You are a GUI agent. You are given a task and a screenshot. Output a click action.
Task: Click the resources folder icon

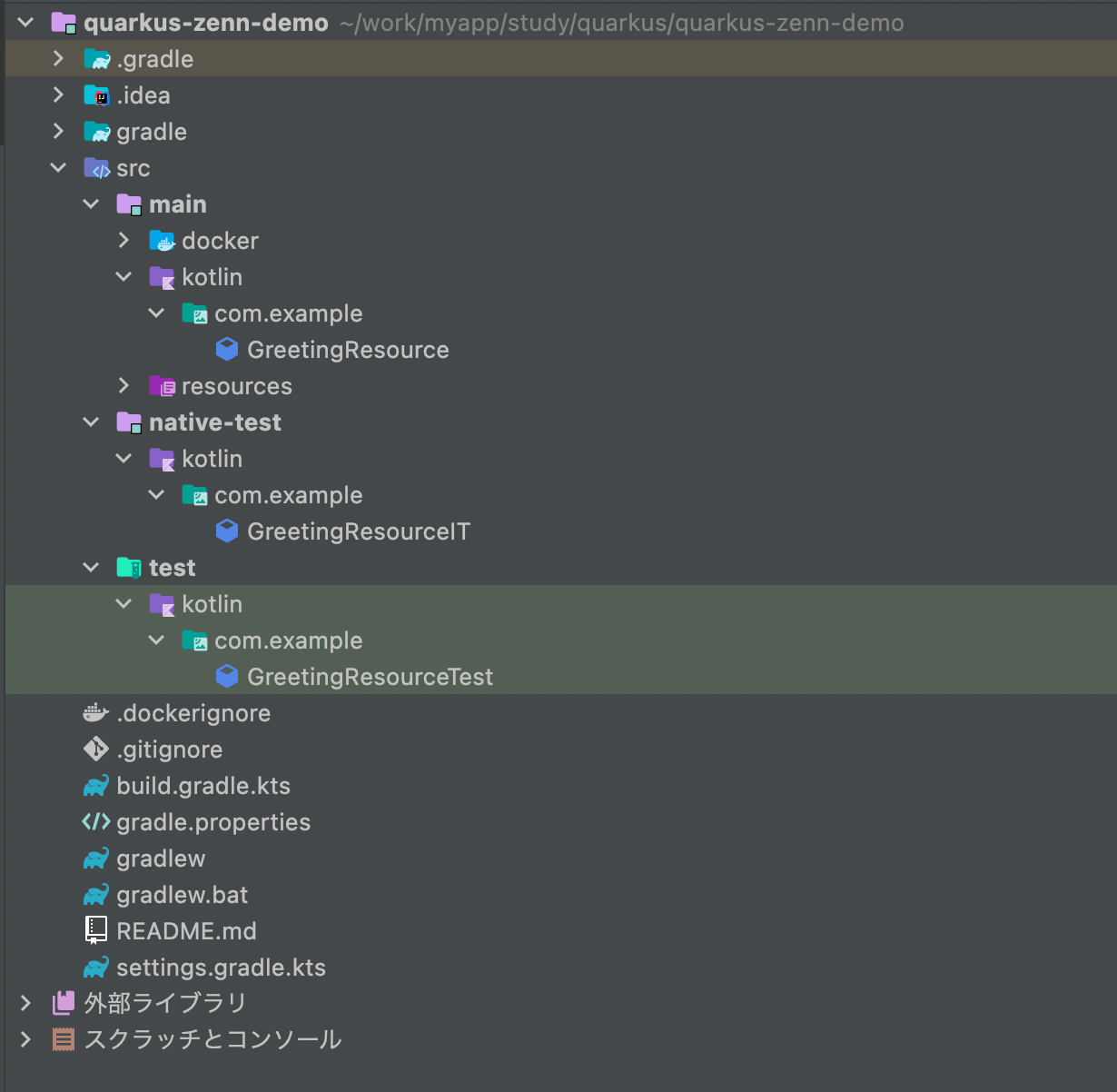[x=163, y=386]
